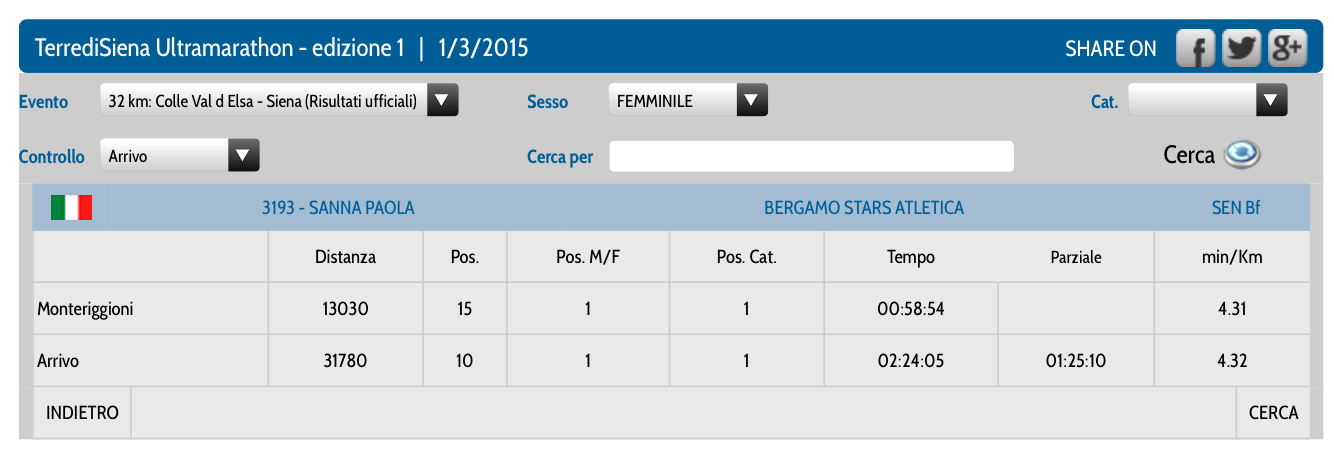
Task: Share results on Twitter
Action: (x=1242, y=48)
